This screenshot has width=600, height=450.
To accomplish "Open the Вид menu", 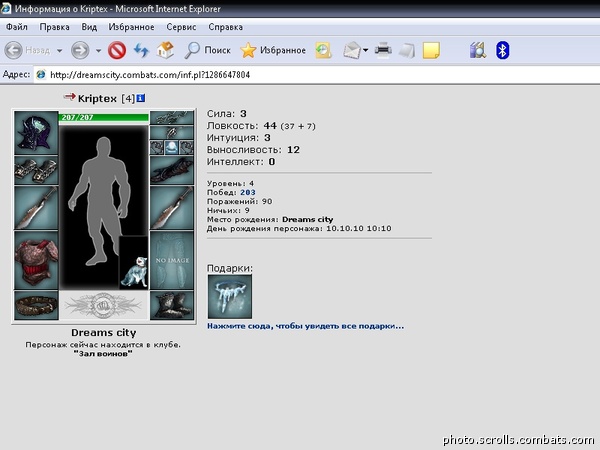I will click(89, 27).
